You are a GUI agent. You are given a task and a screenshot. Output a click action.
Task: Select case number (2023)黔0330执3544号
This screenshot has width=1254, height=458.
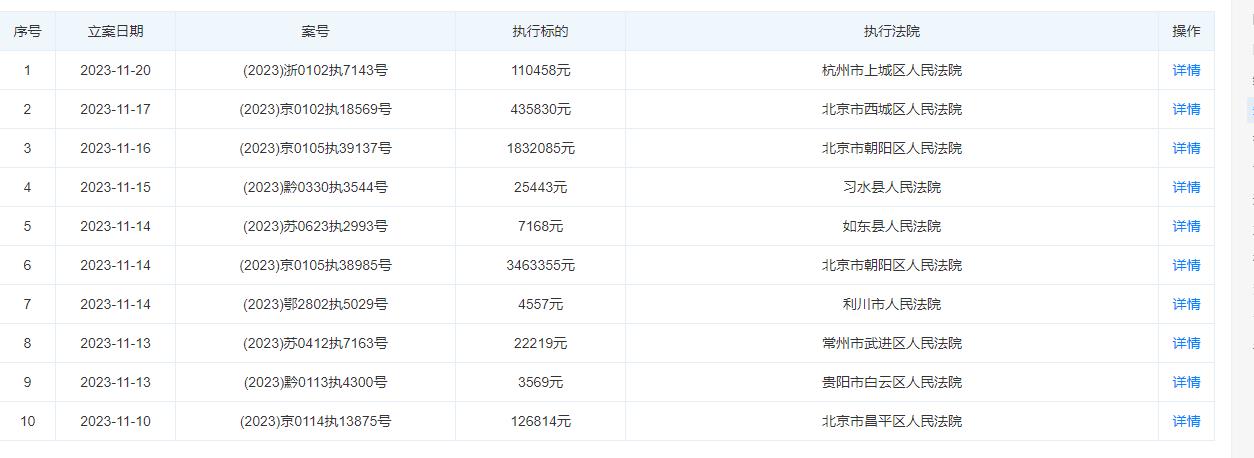pyautogui.click(x=315, y=187)
